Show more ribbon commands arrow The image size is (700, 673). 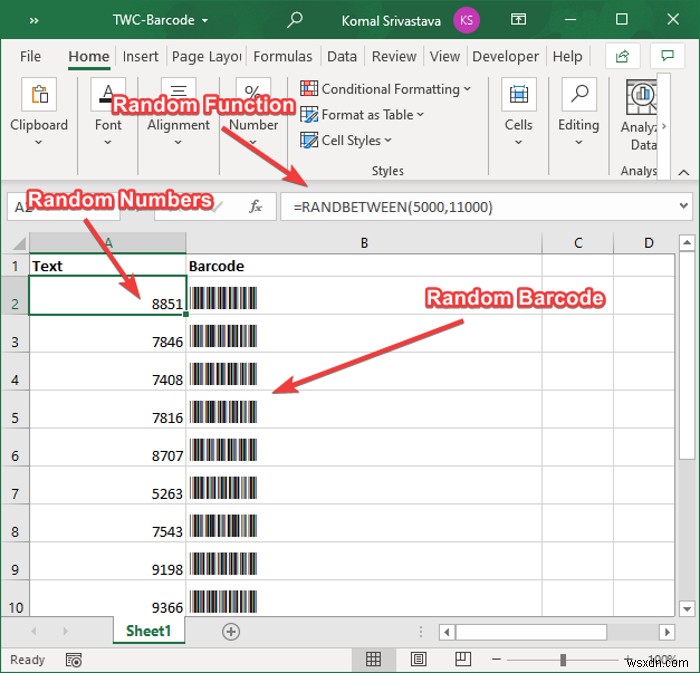(664, 126)
